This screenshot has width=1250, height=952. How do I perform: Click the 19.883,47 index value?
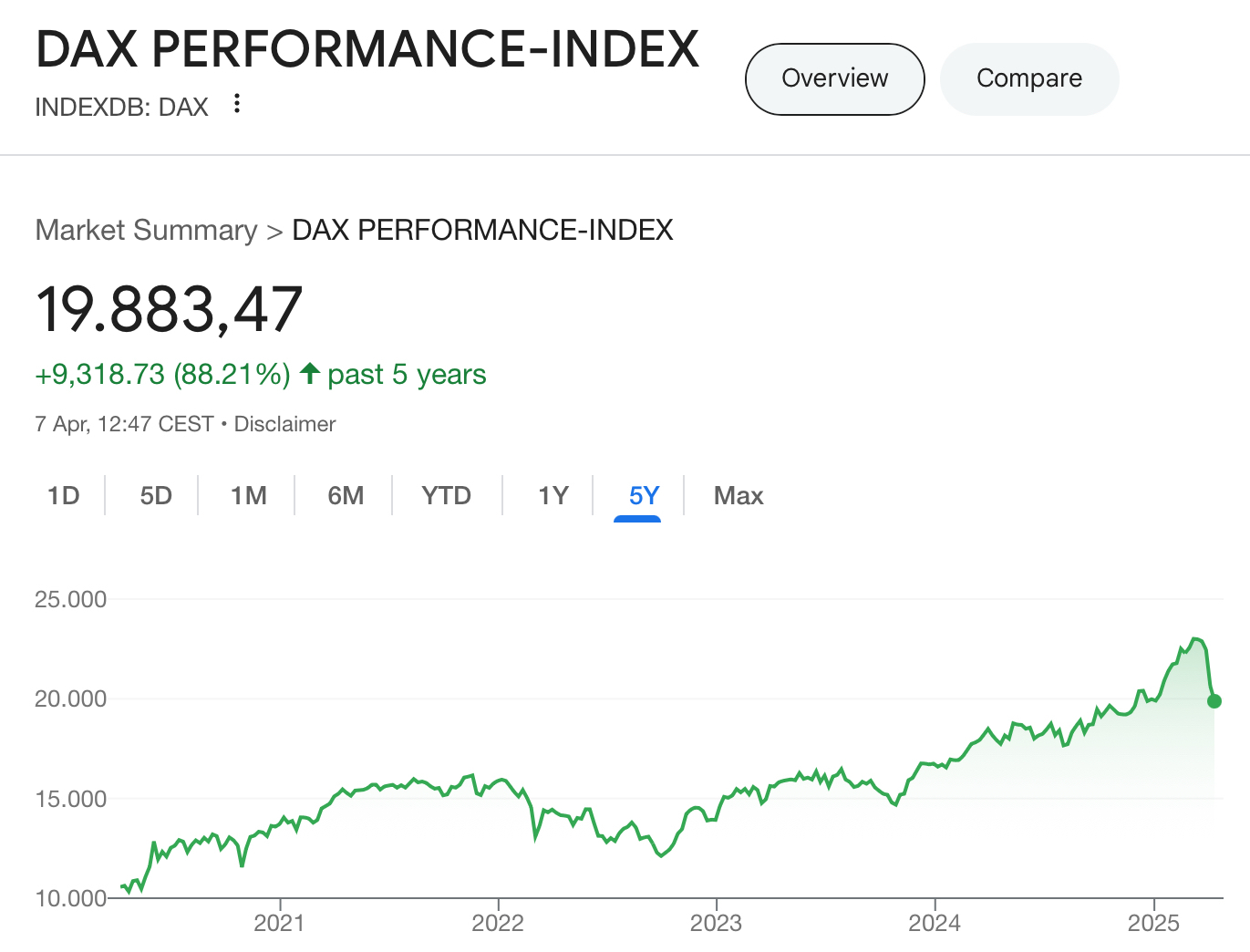170,310
